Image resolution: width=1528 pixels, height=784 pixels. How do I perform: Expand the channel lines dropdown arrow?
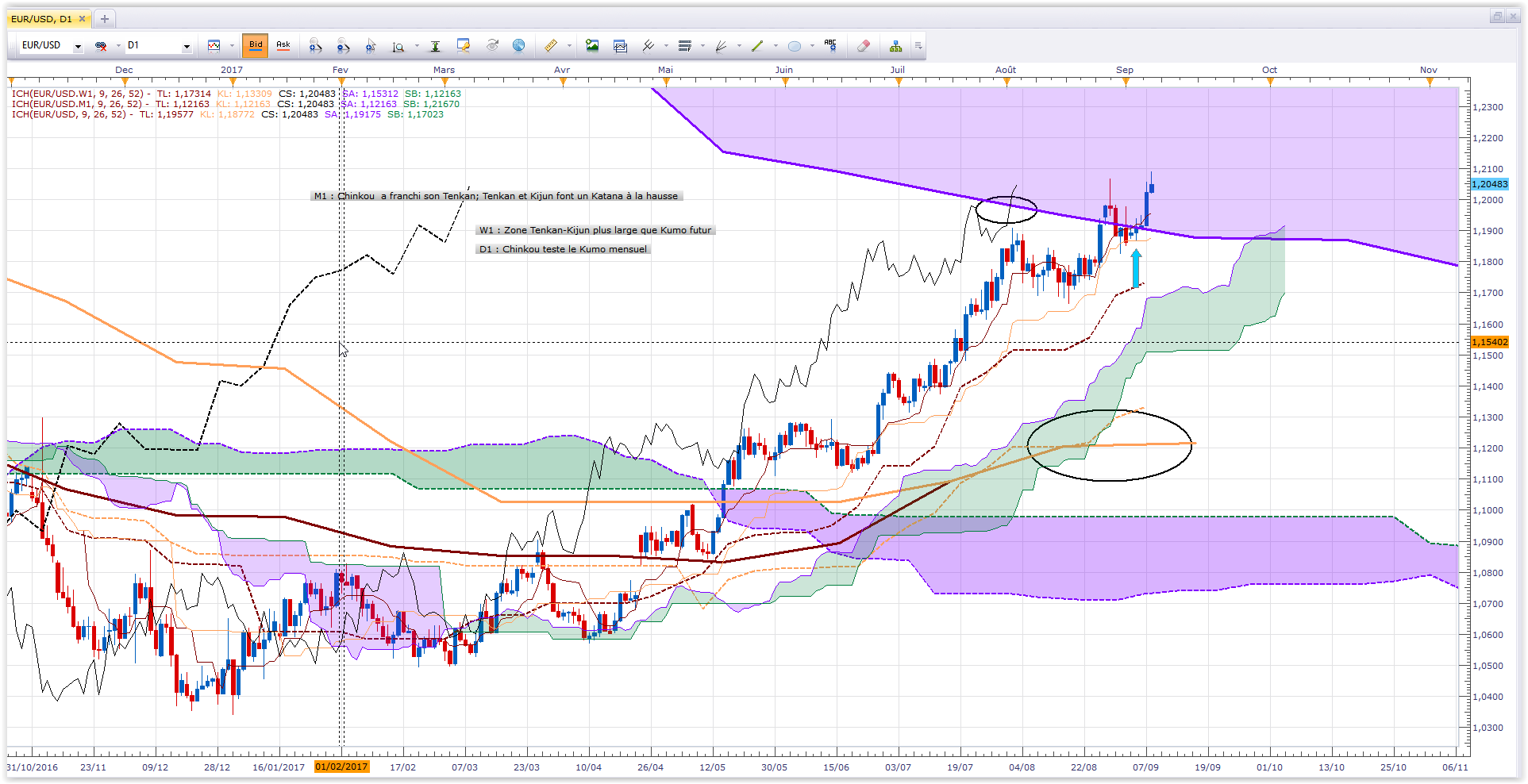(x=666, y=46)
